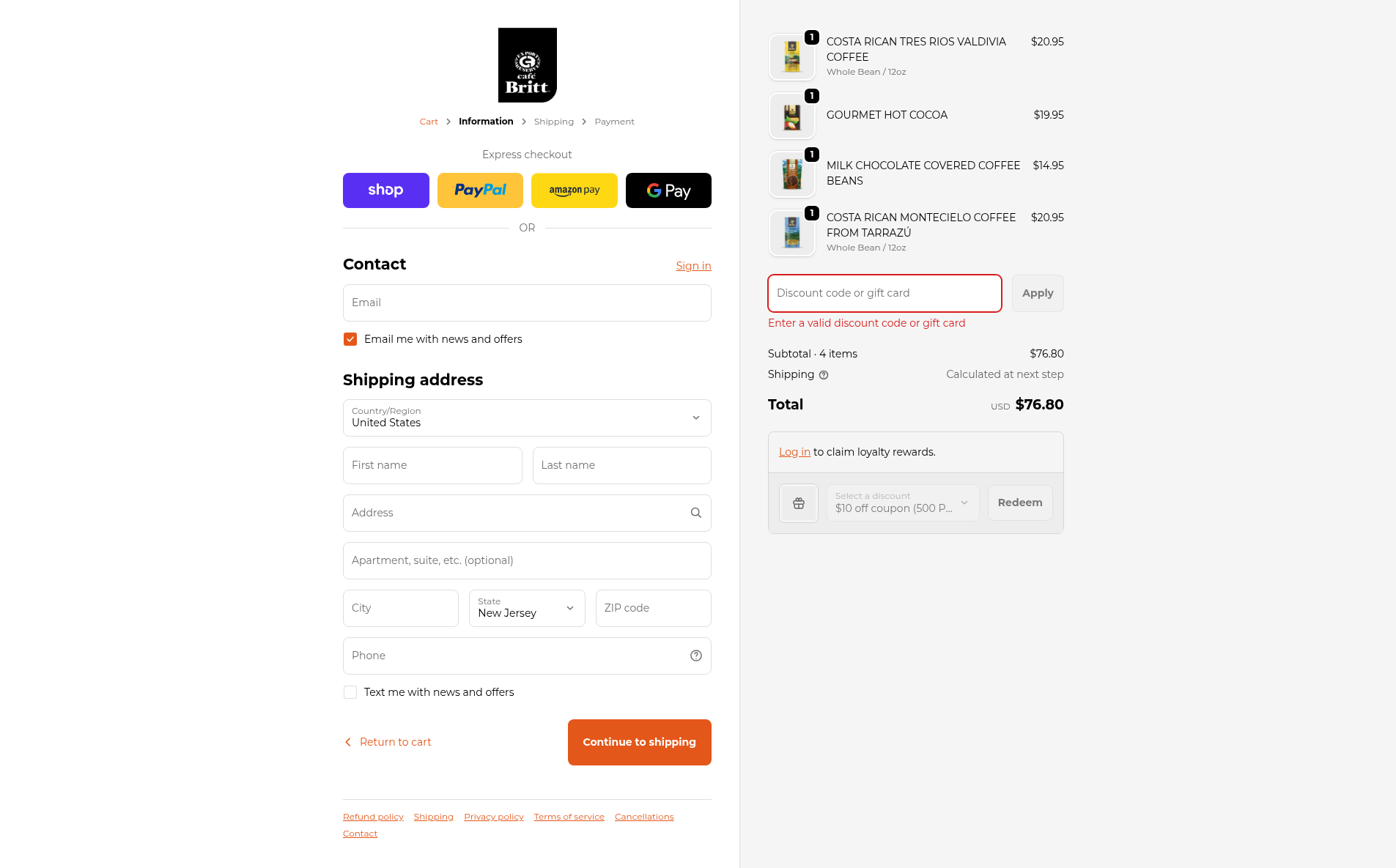This screenshot has height=868, width=1396.
Task: Enable Text me with news and offers
Action: pos(350,692)
